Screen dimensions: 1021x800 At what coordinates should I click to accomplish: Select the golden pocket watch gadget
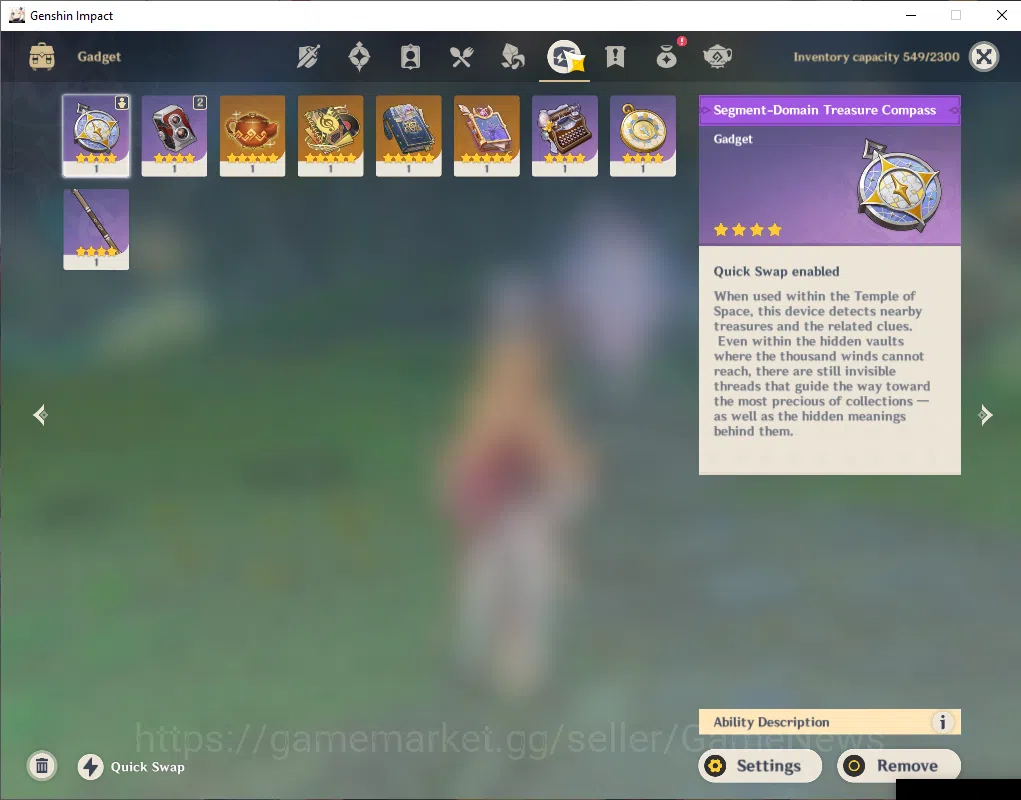643,136
